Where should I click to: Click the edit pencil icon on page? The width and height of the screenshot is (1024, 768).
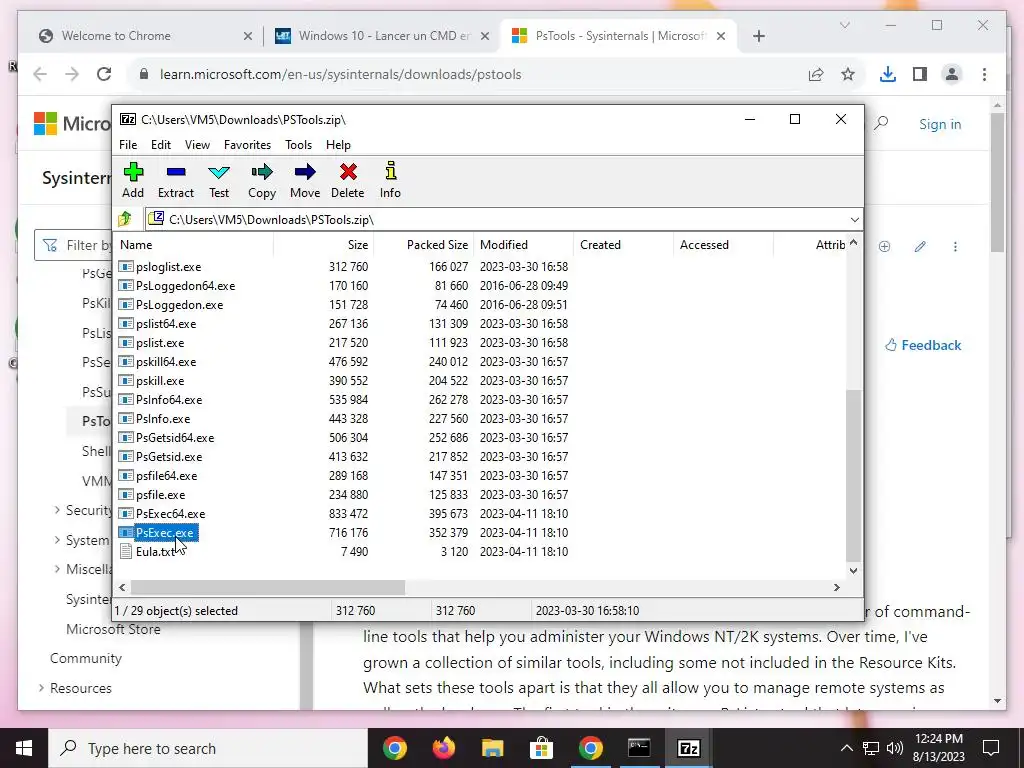[920, 246]
